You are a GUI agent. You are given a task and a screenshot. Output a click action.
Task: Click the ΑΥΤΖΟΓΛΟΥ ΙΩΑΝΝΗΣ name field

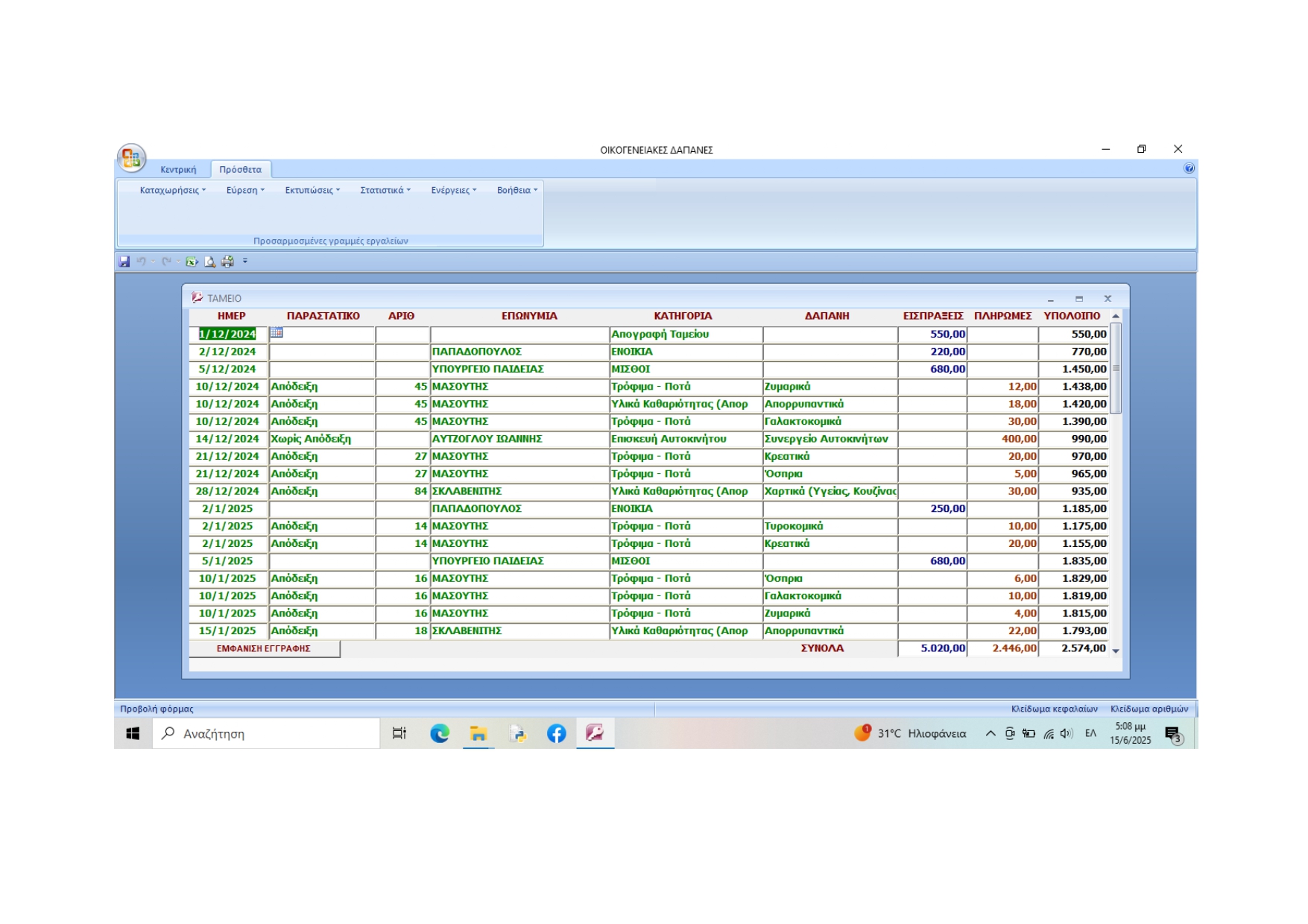coord(519,440)
